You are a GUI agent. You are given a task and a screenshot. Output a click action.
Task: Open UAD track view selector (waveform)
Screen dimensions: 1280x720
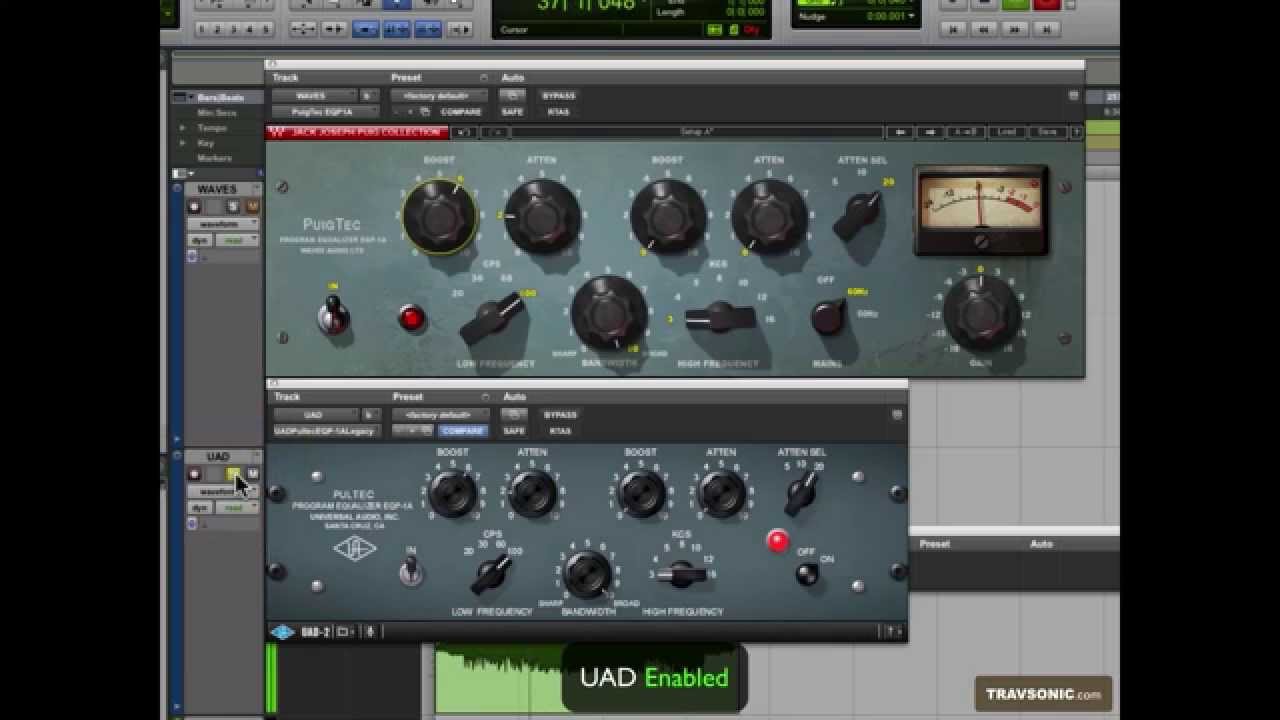(x=222, y=491)
